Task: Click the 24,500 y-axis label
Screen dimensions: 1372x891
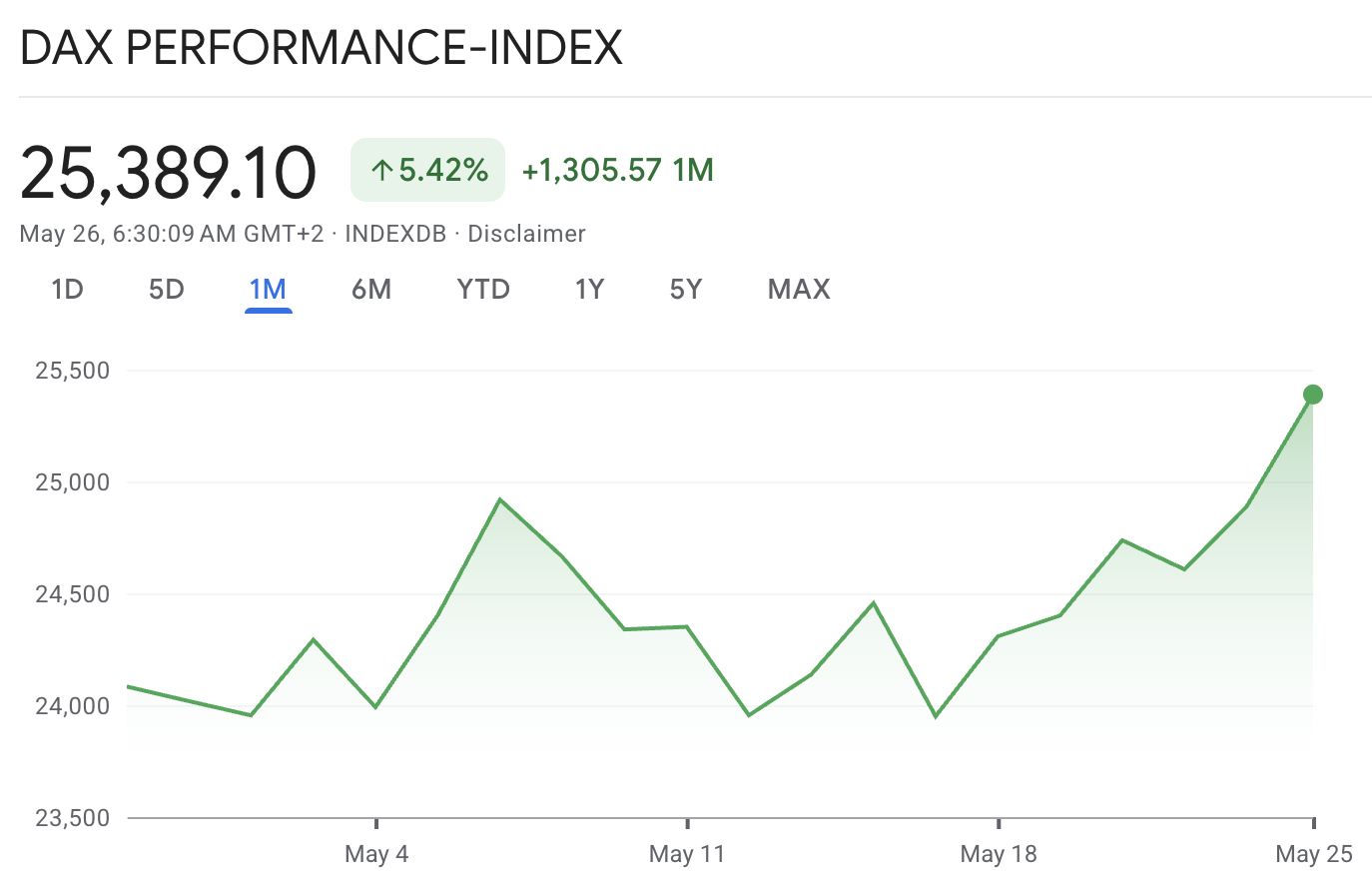Action: point(72,594)
